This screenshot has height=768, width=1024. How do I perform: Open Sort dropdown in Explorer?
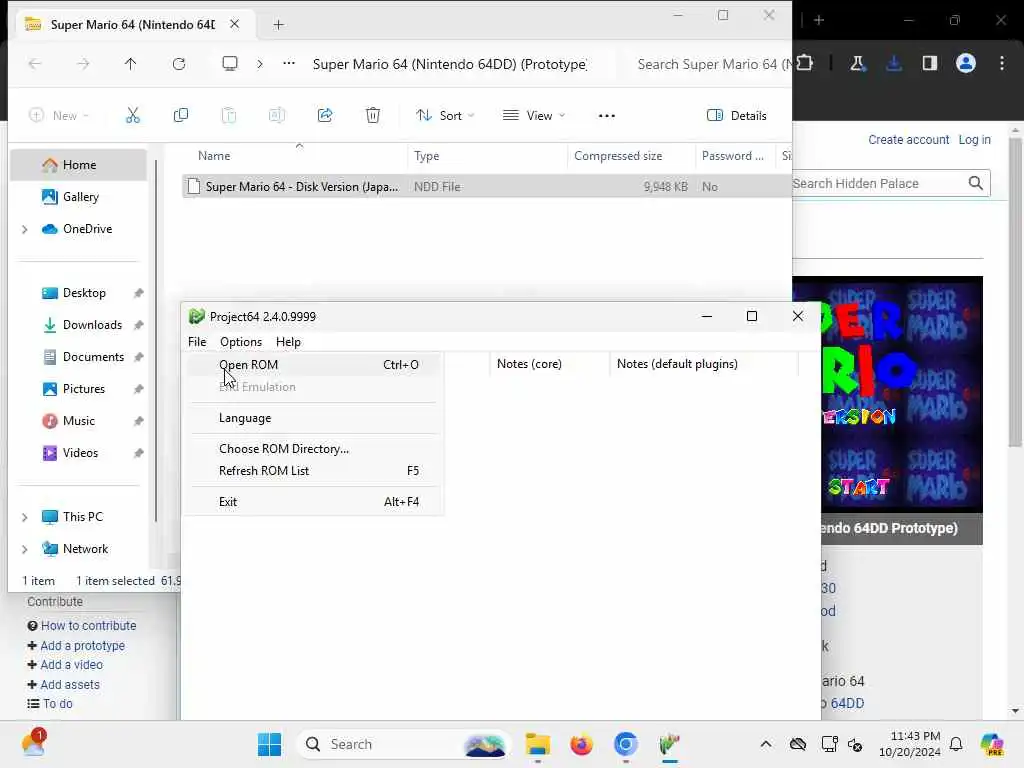point(445,116)
